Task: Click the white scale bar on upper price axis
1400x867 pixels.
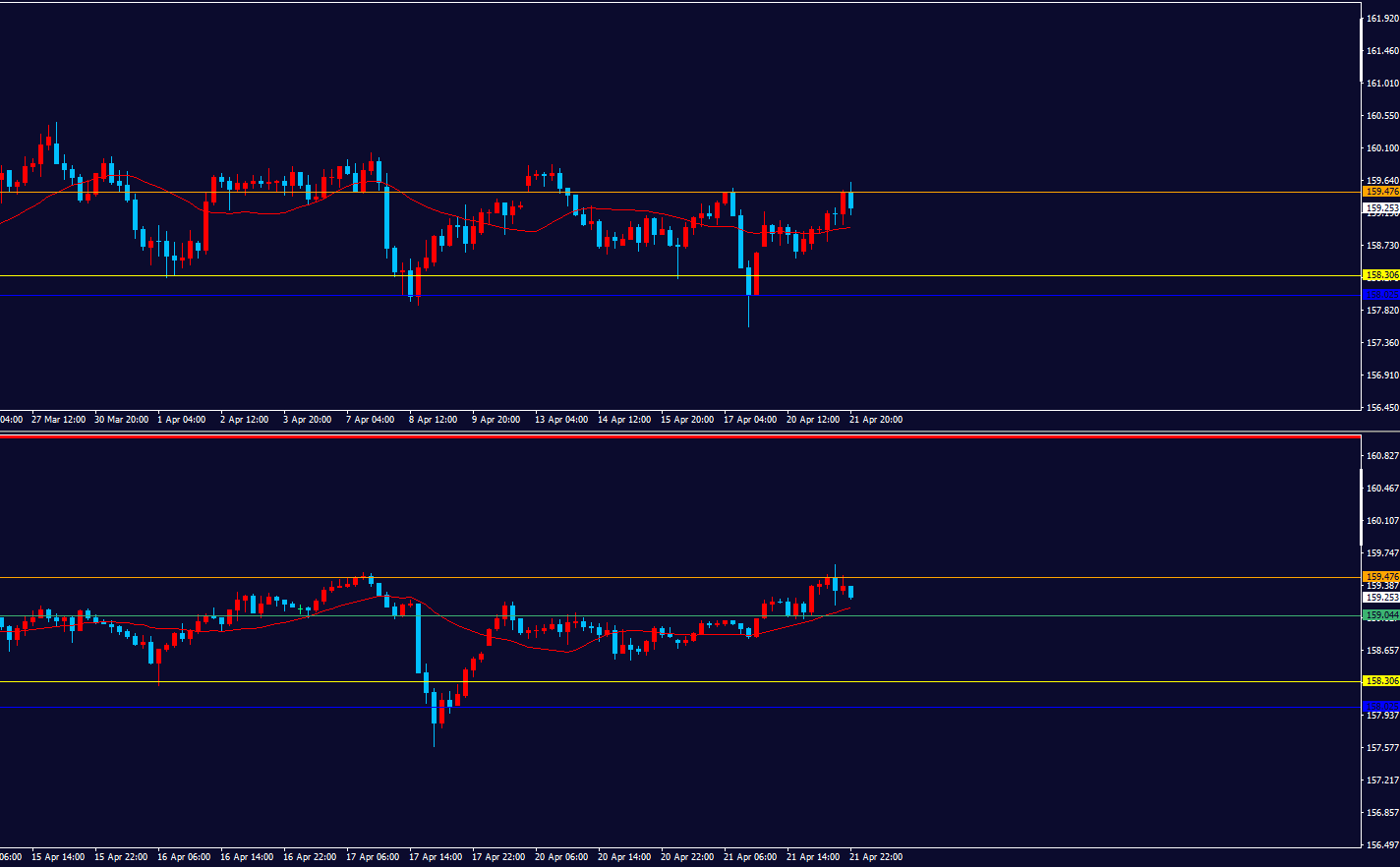Action: point(1362,49)
